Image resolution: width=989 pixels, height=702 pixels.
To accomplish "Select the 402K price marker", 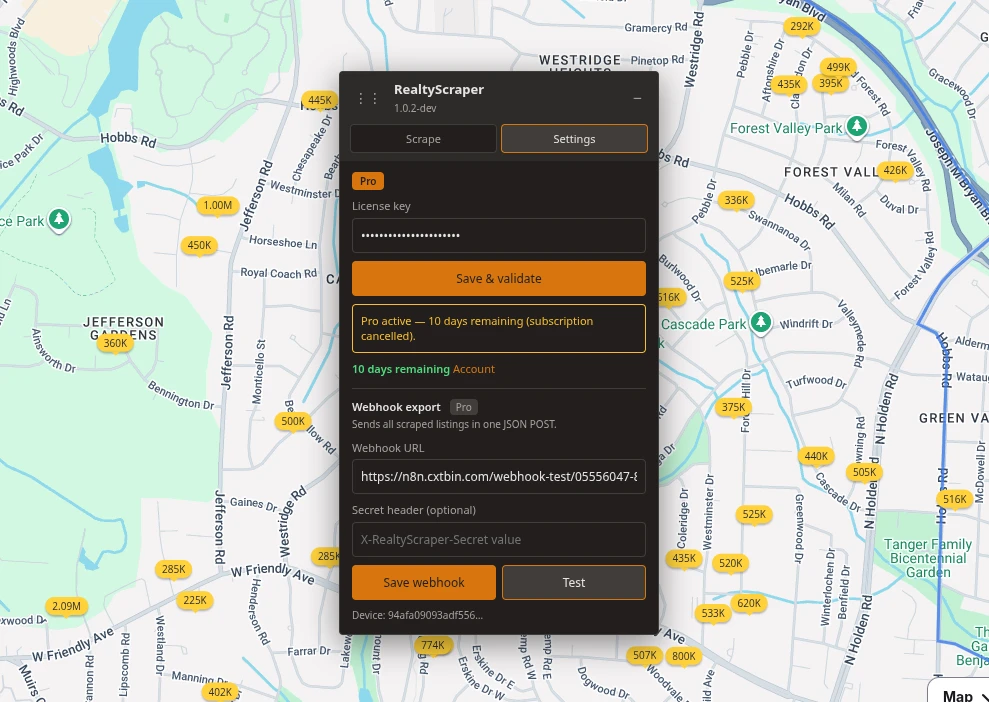I will point(220,693).
